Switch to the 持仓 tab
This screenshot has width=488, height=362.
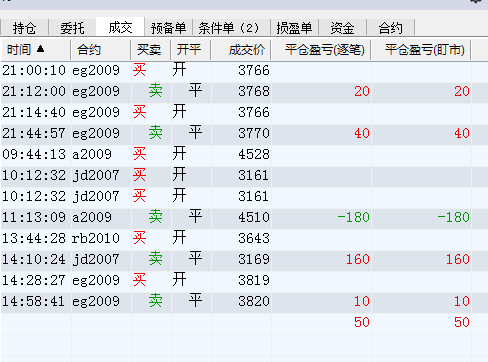[x=24, y=28]
